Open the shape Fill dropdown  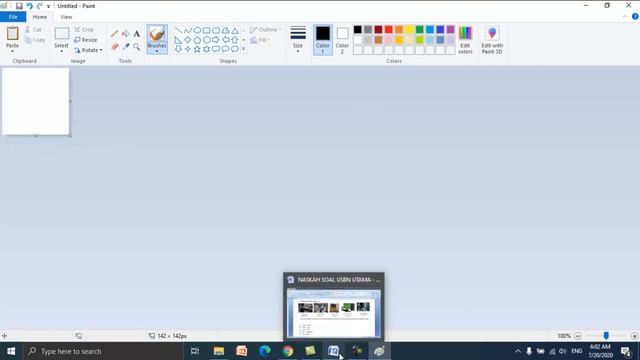pos(260,40)
